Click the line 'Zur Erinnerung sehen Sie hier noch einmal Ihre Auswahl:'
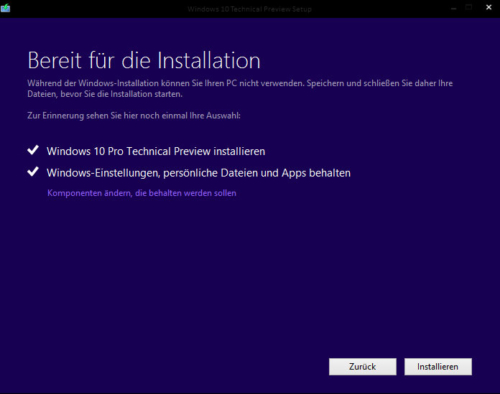The image size is (500, 394). [x=134, y=116]
